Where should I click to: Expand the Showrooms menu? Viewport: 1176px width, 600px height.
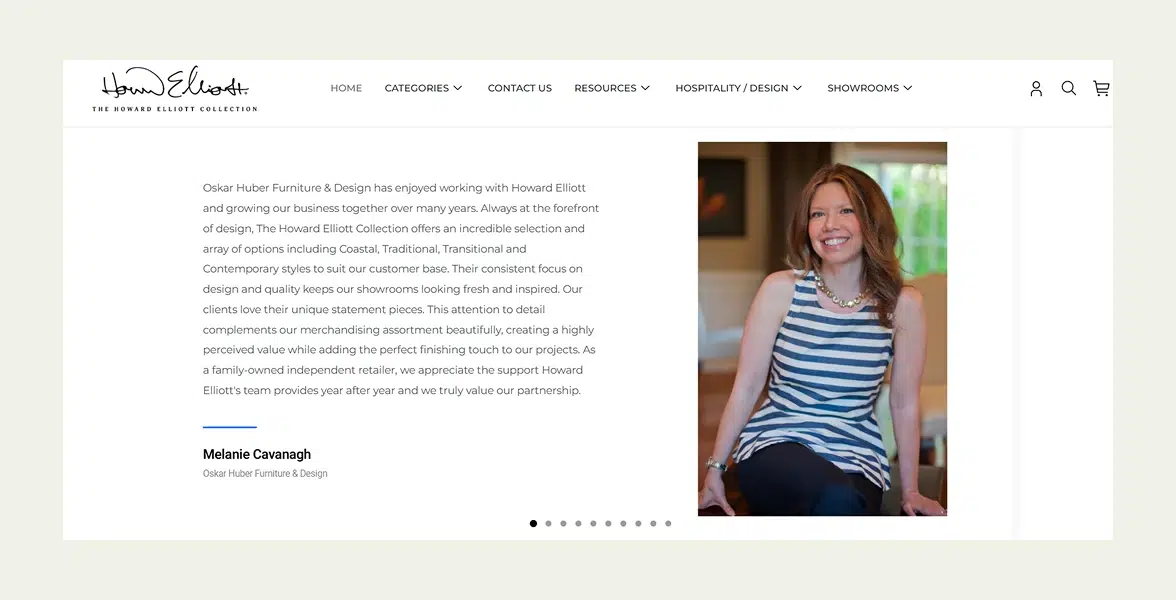click(x=870, y=88)
